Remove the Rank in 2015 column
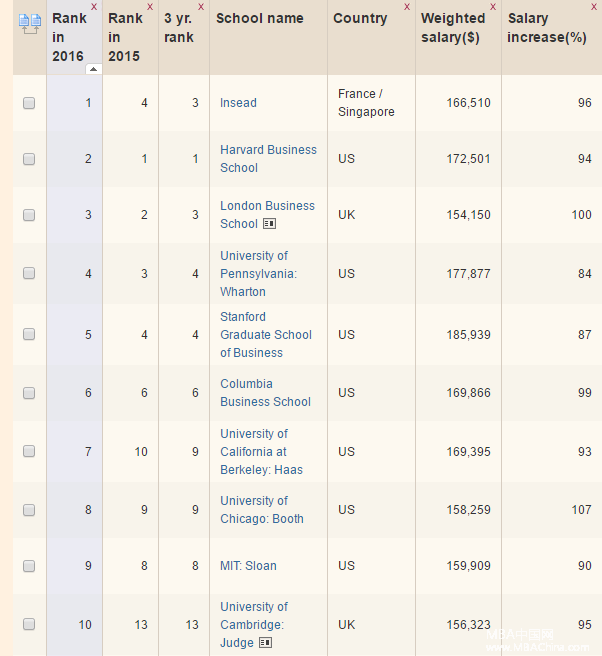602x656 pixels. 150,7
